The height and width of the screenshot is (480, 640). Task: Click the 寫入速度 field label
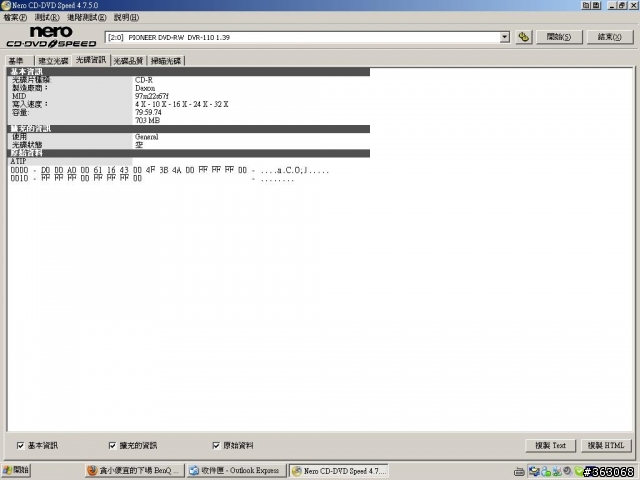click(x=30, y=104)
